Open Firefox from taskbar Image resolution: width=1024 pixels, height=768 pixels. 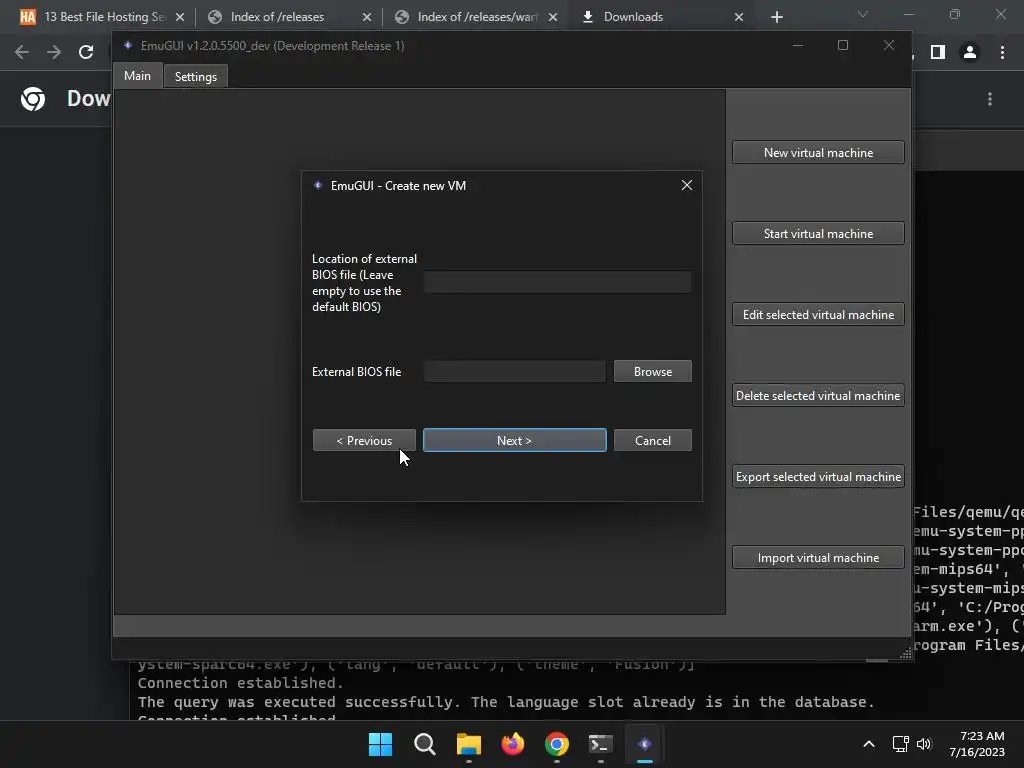point(513,744)
